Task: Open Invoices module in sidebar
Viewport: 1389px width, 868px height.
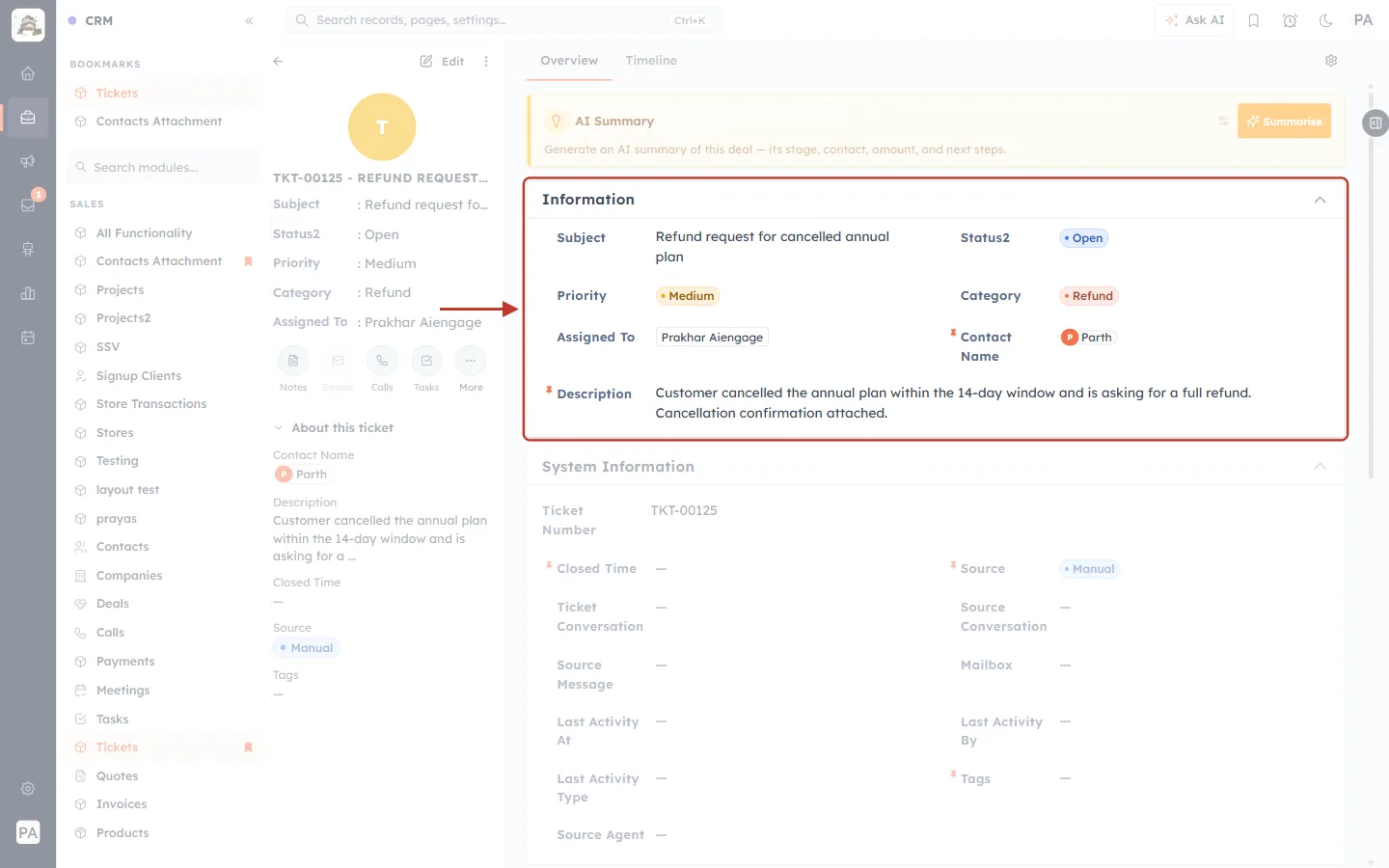Action: (x=122, y=804)
